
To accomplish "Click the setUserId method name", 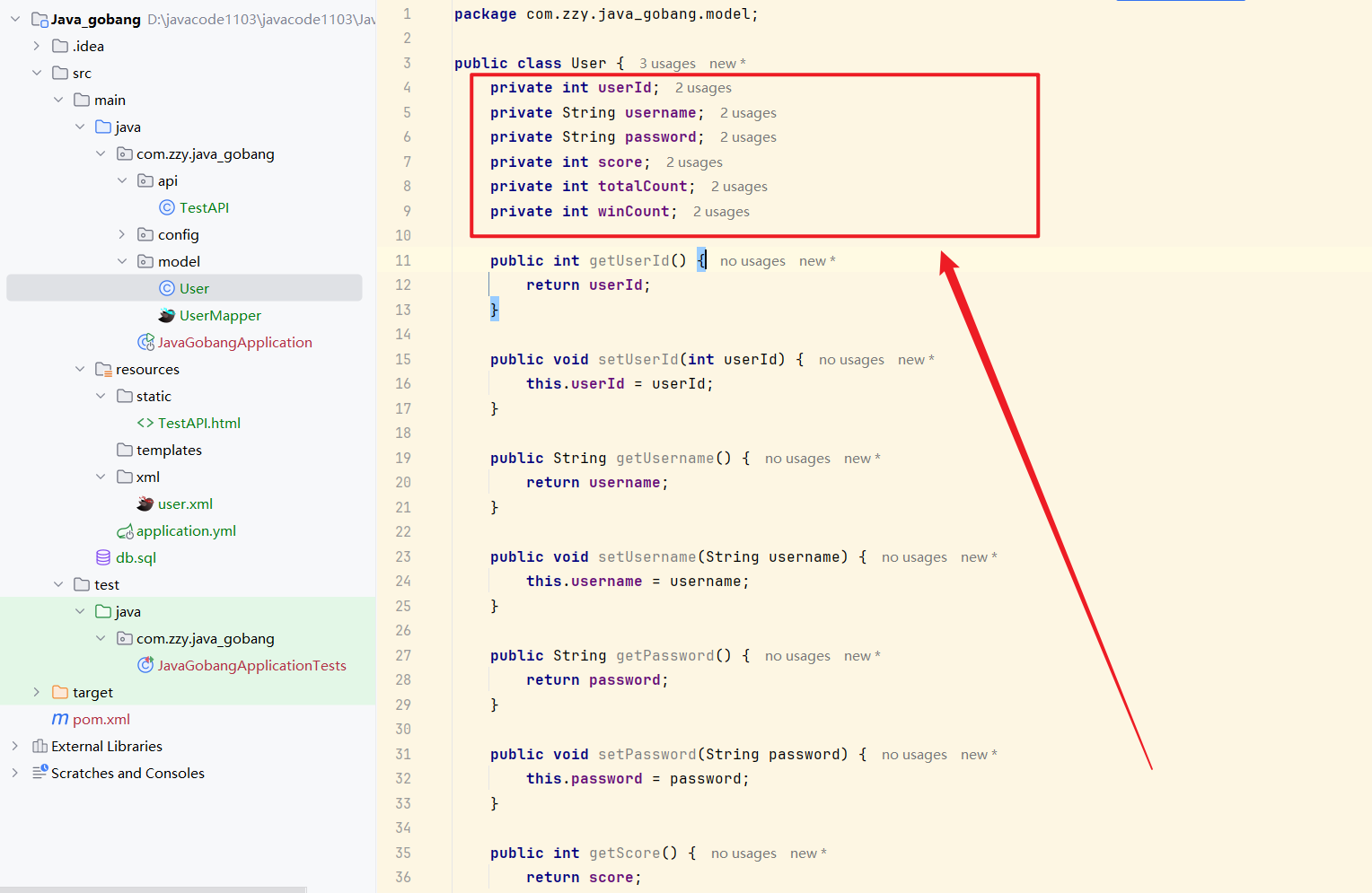I will [638, 359].
